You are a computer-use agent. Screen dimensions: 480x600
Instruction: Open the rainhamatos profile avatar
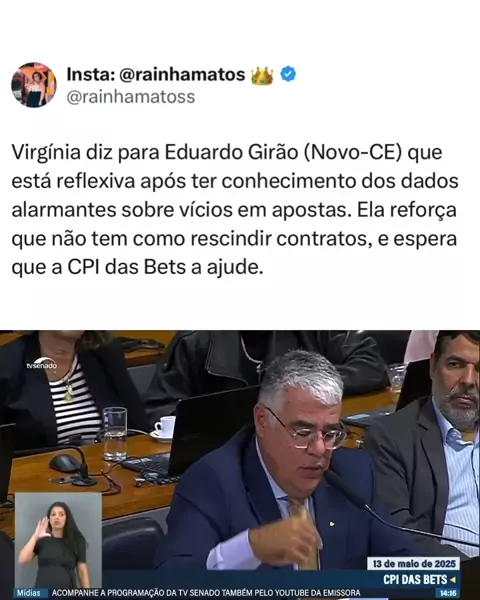(34, 85)
